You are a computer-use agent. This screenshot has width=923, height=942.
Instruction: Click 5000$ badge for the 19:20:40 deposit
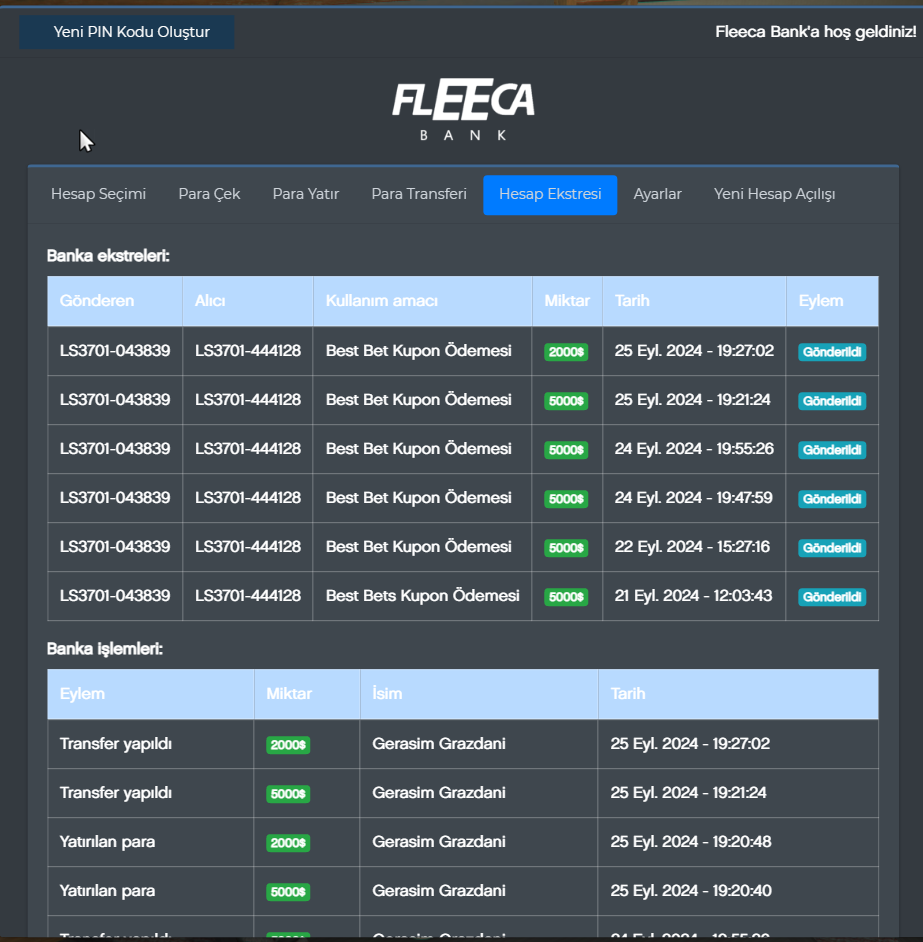tap(288, 892)
